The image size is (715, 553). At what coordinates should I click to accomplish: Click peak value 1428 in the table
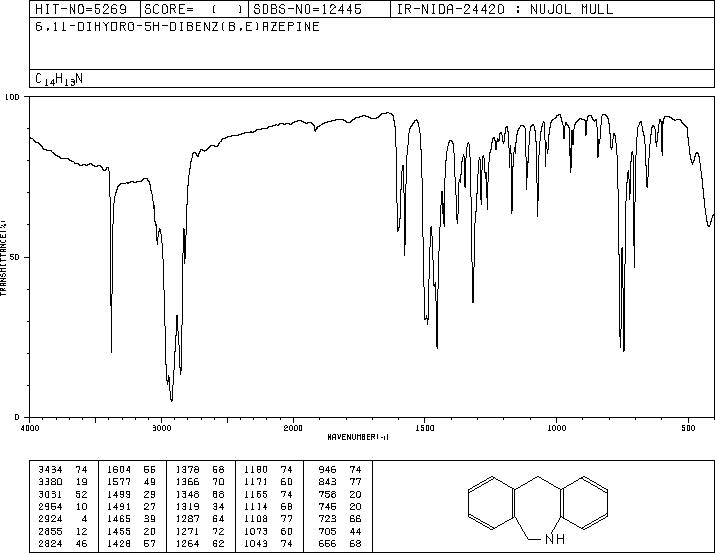[119, 543]
